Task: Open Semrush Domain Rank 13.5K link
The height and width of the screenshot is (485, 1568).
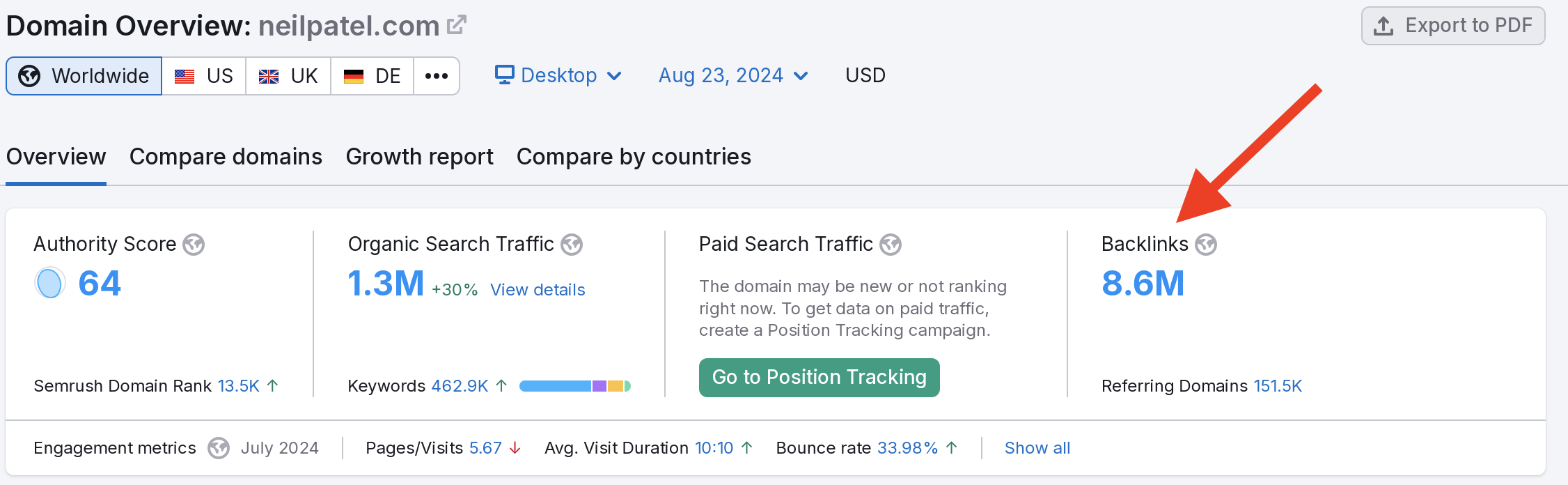Action: pos(239,386)
